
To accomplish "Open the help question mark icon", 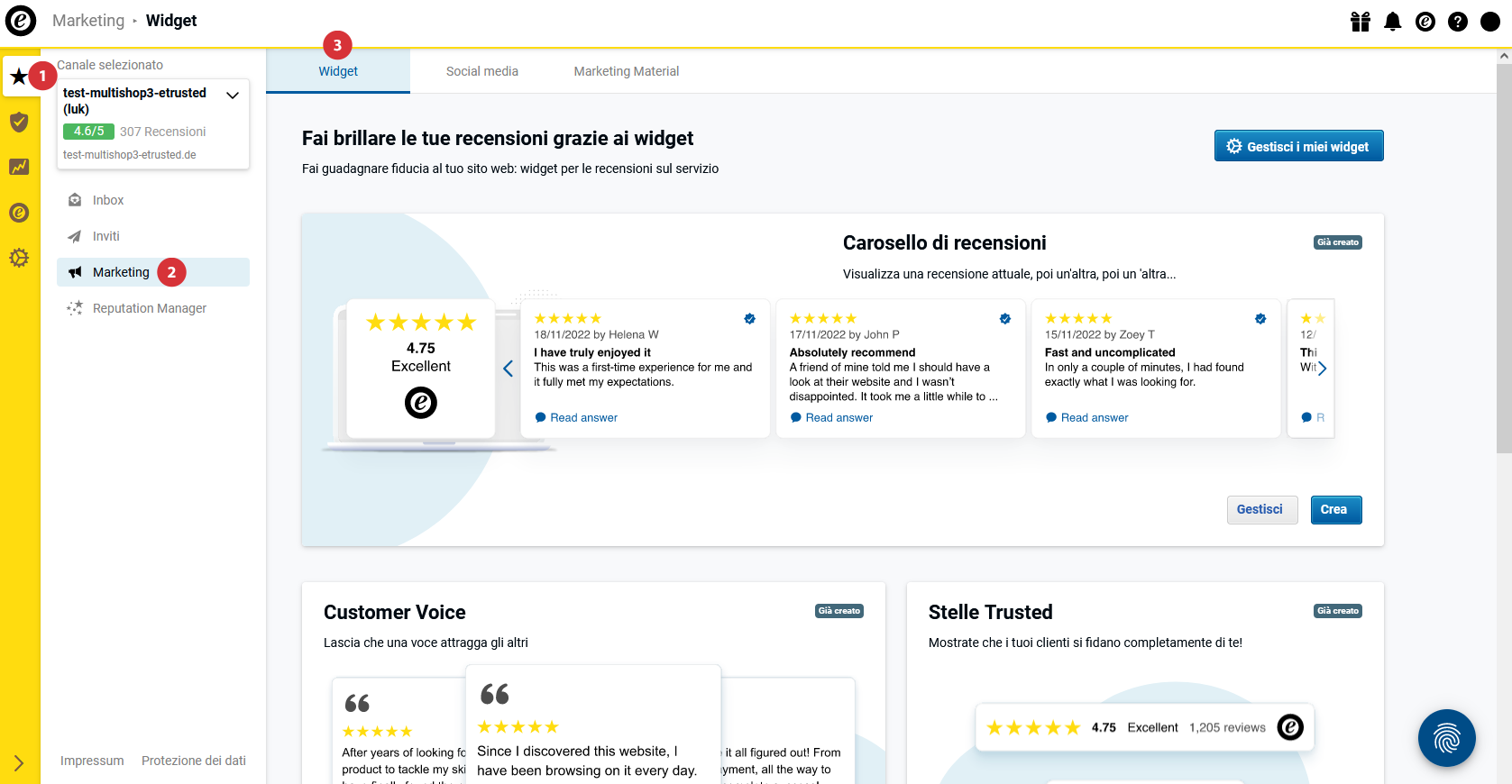I will (x=1458, y=22).
